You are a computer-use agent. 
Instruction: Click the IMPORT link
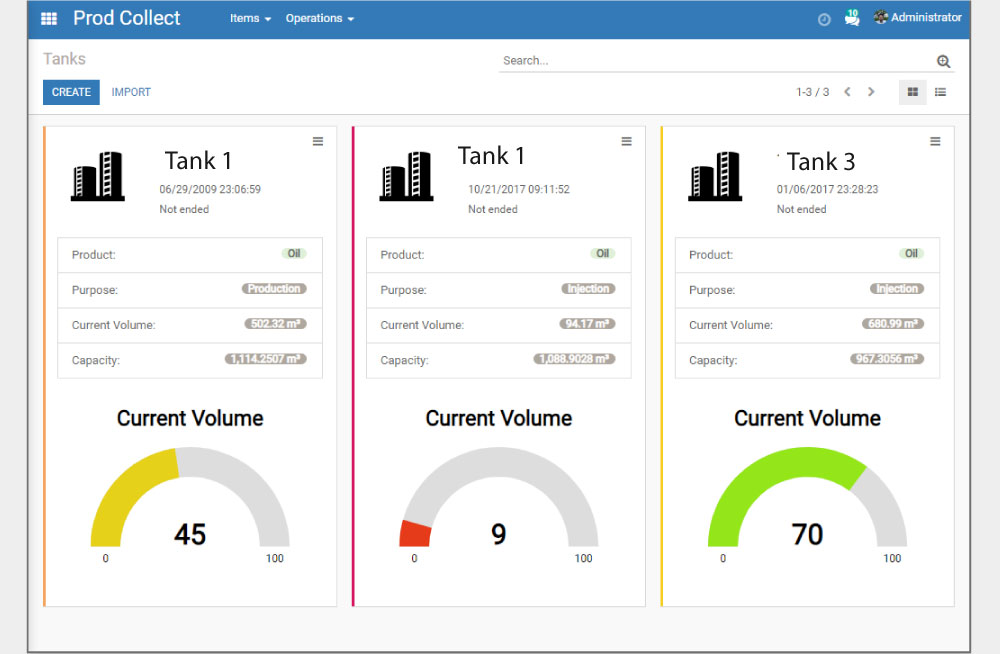pyautogui.click(x=131, y=92)
